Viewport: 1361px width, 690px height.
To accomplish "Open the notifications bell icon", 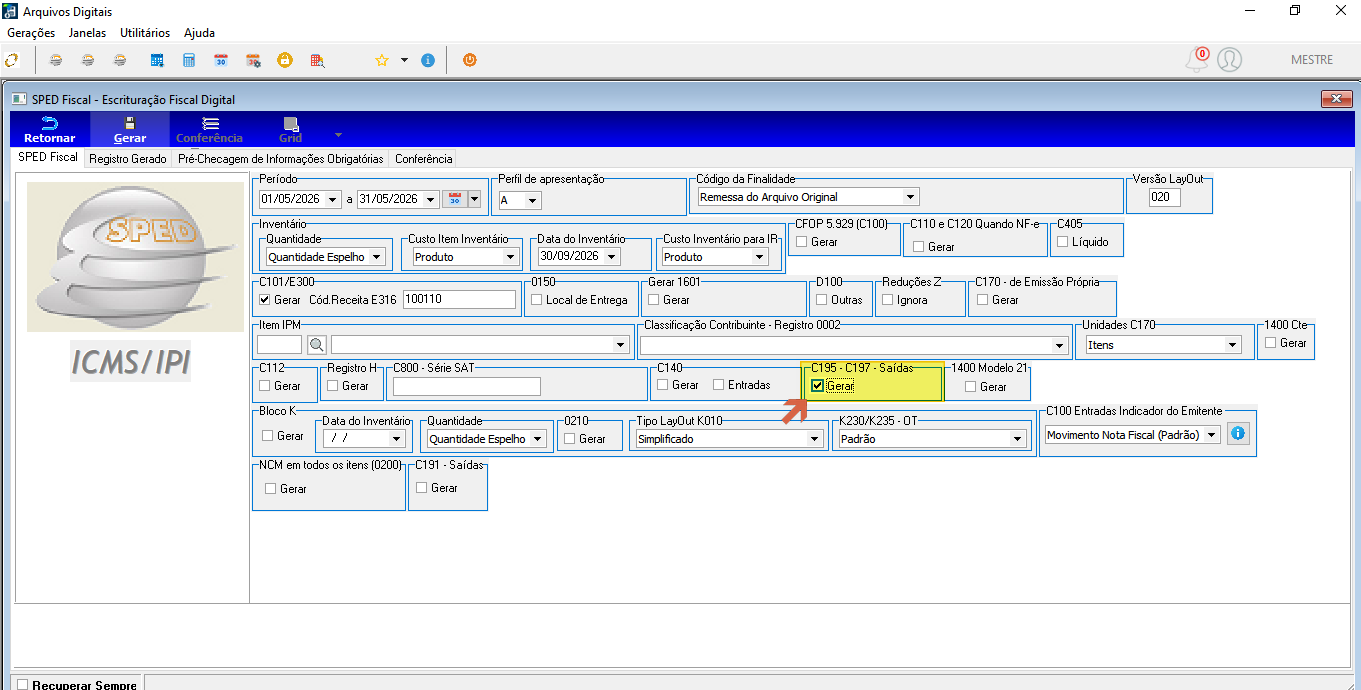I will 1196,60.
